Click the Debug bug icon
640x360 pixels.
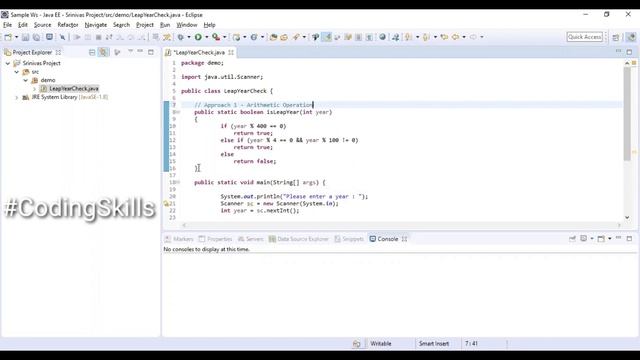click(x=180, y=37)
